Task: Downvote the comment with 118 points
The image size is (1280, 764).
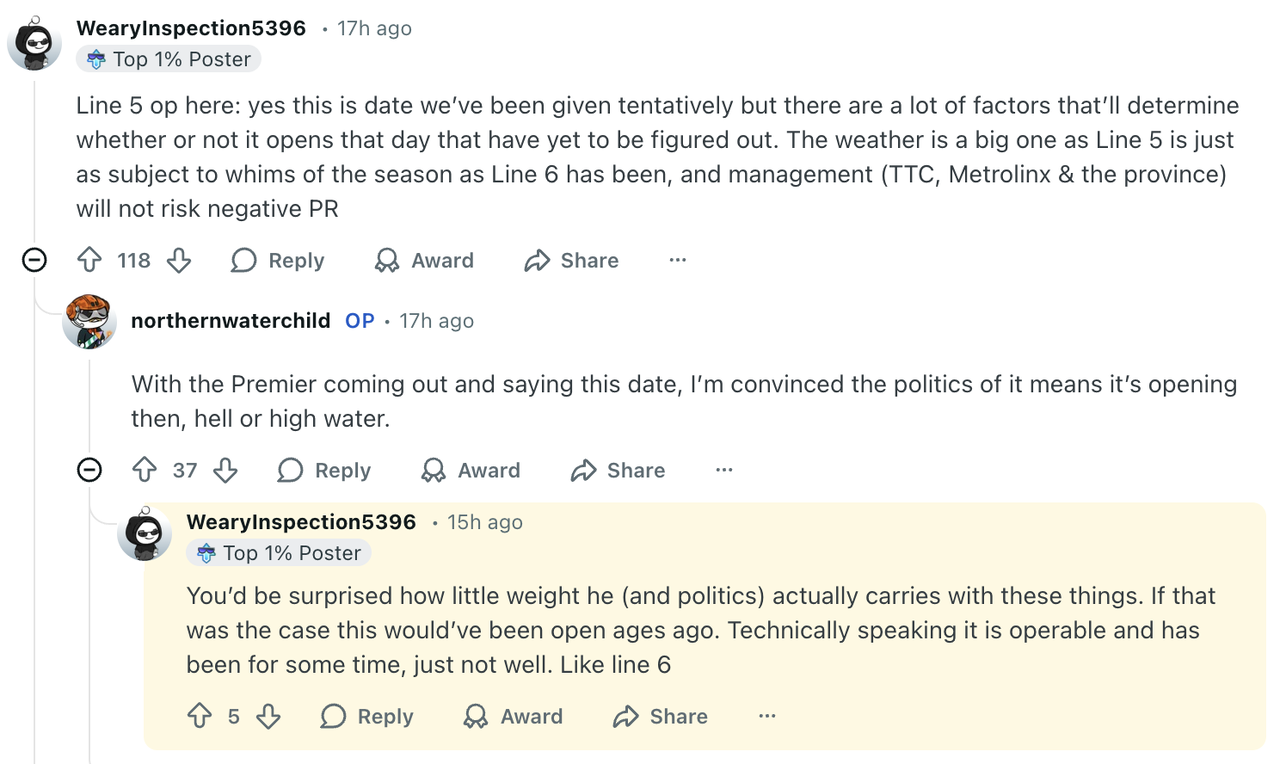Action: (x=179, y=261)
